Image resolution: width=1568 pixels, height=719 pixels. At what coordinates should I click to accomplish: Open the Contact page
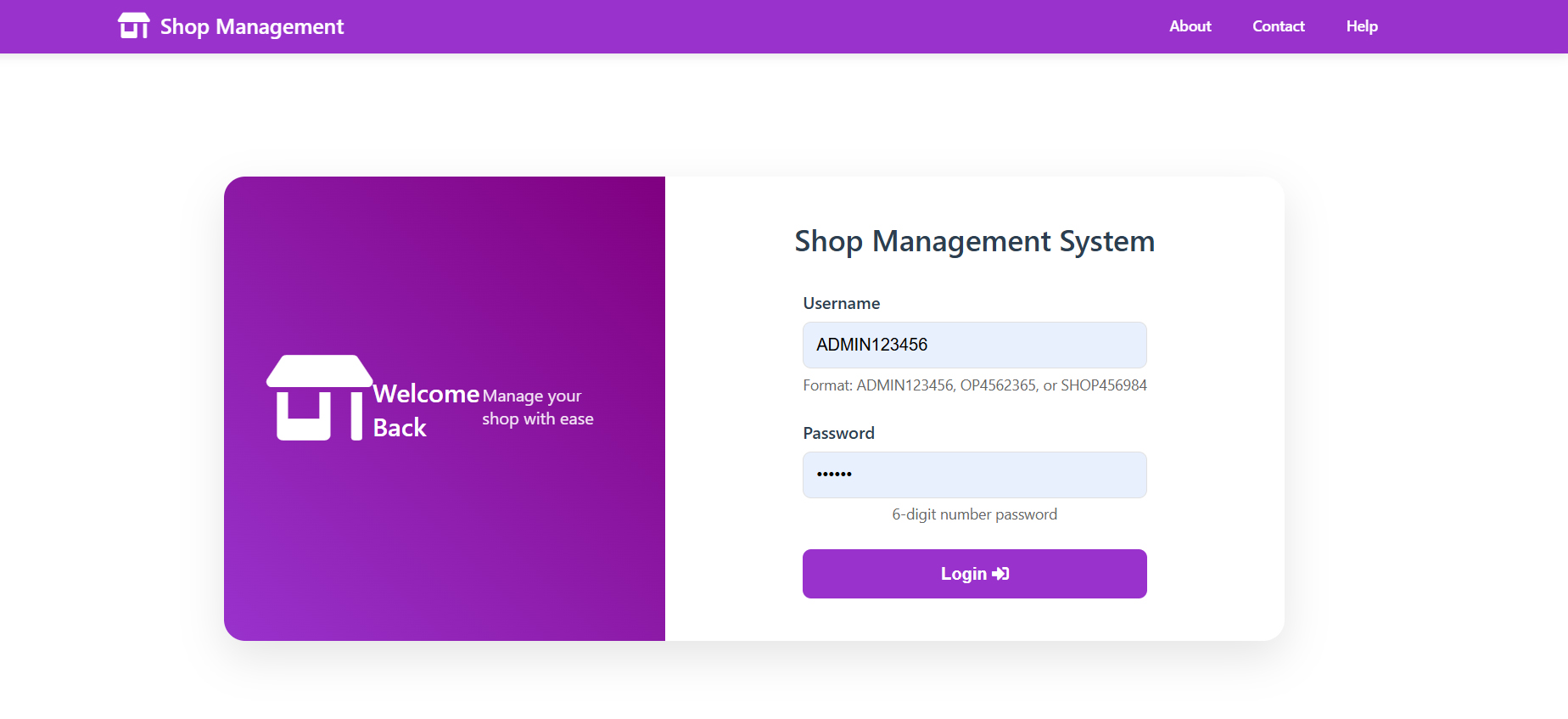[1278, 26]
